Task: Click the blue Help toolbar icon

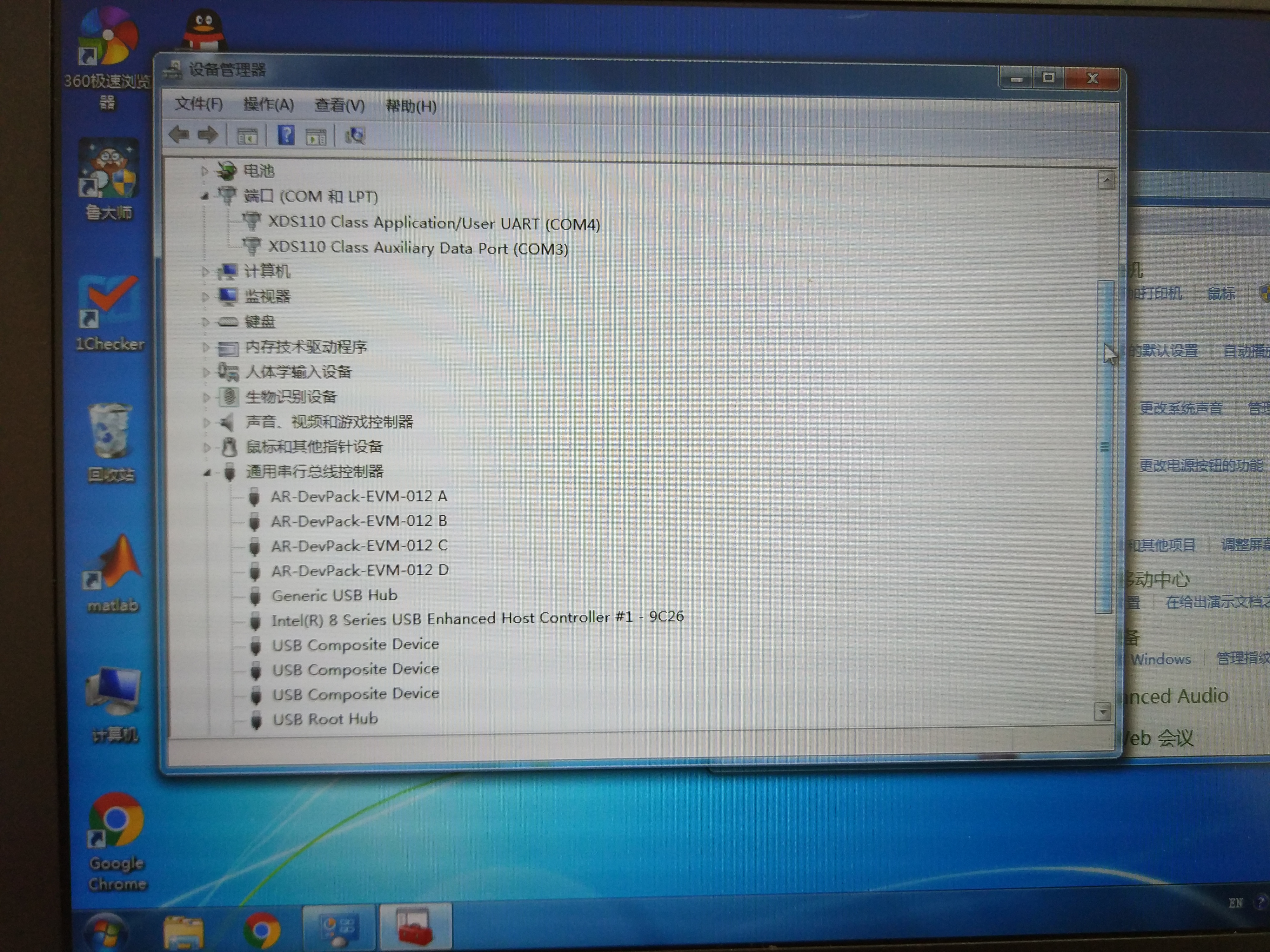Action: click(x=285, y=136)
